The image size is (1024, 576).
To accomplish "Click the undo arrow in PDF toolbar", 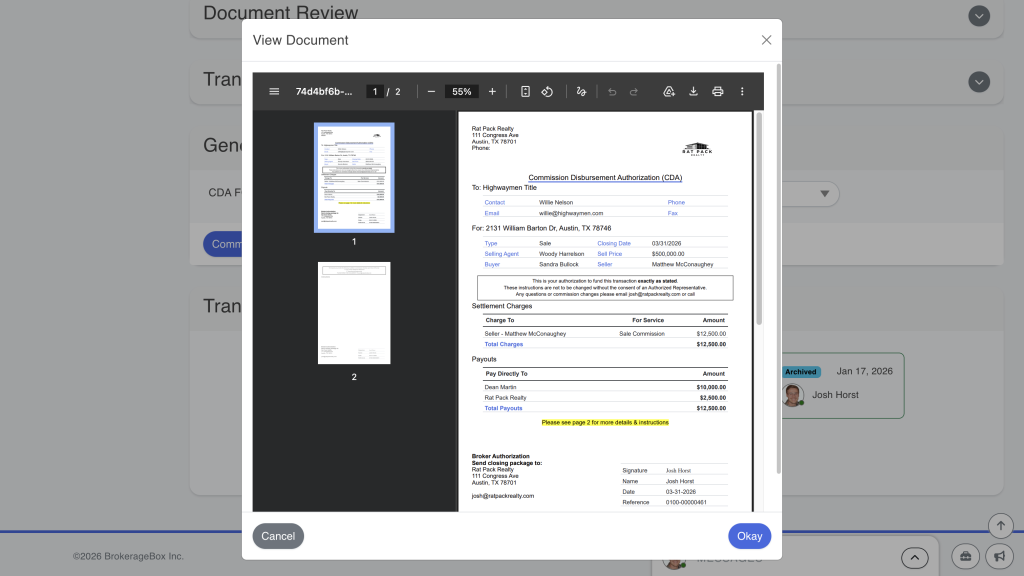I will pyautogui.click(x=611, y=91).
